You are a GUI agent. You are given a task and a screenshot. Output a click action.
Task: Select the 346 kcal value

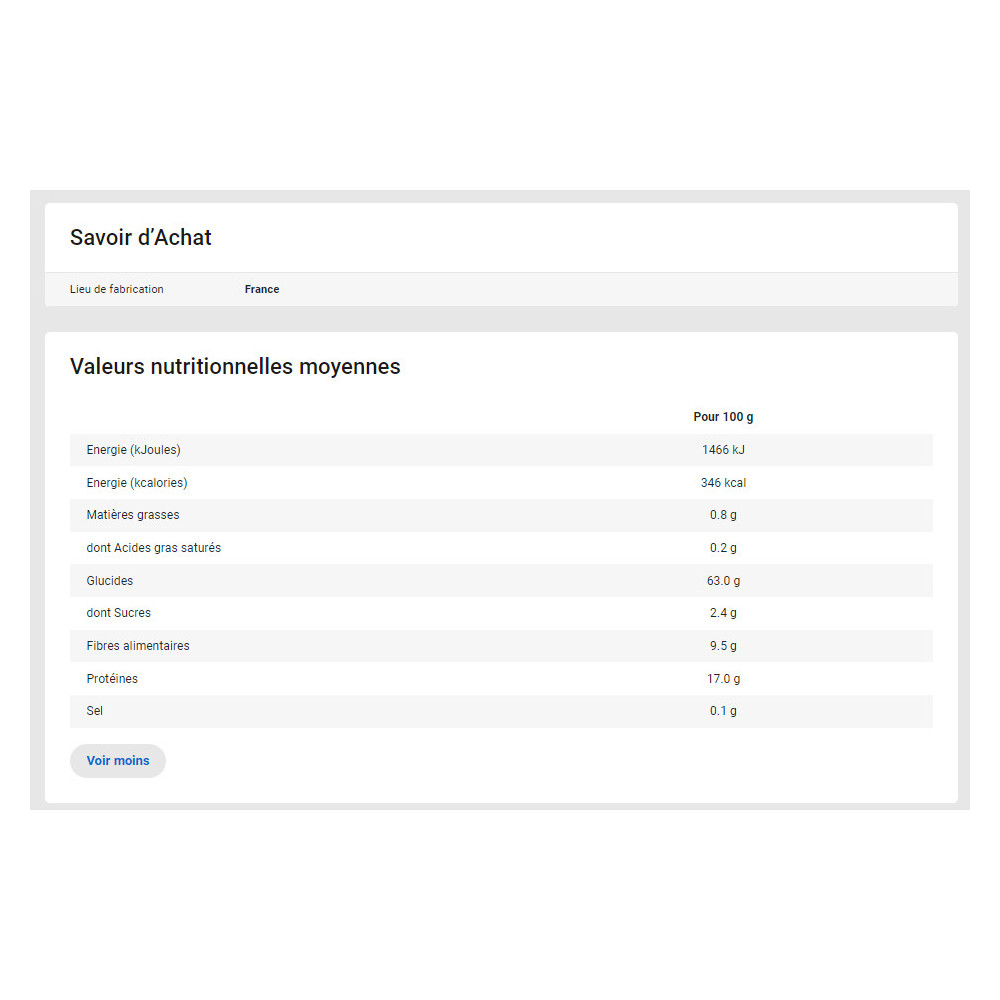(x=723, y=483)
